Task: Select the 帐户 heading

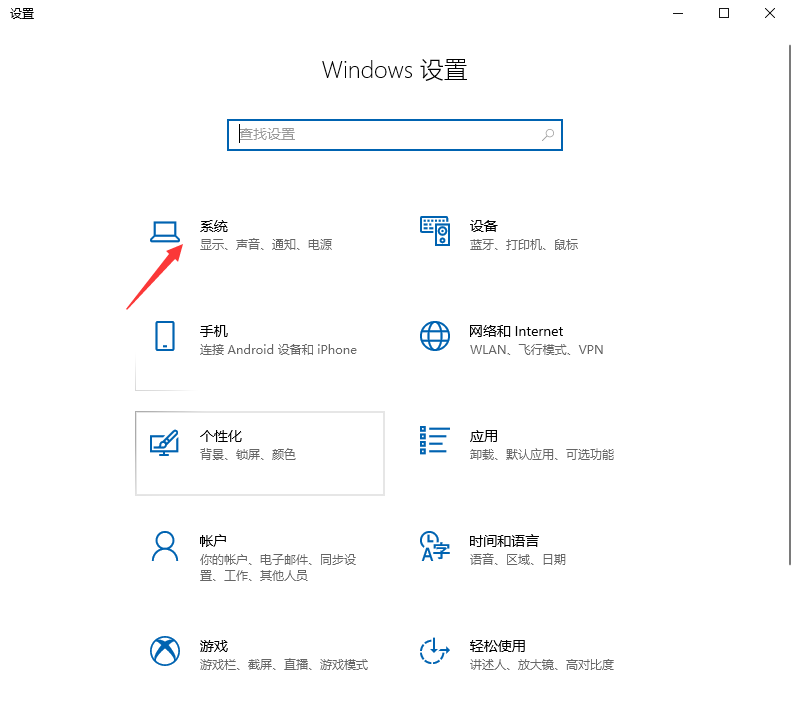Action: (x=213, y=541)
